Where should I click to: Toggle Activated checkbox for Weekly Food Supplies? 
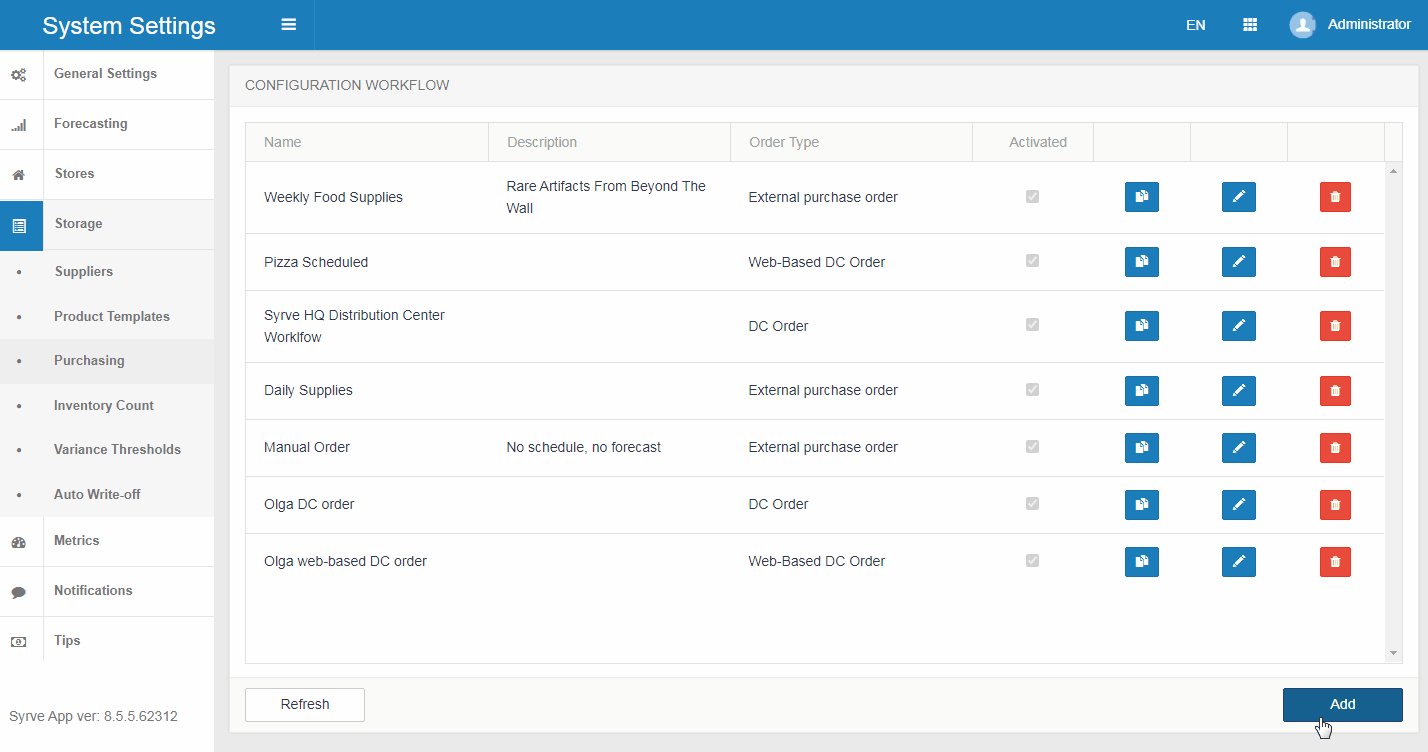1032,197
